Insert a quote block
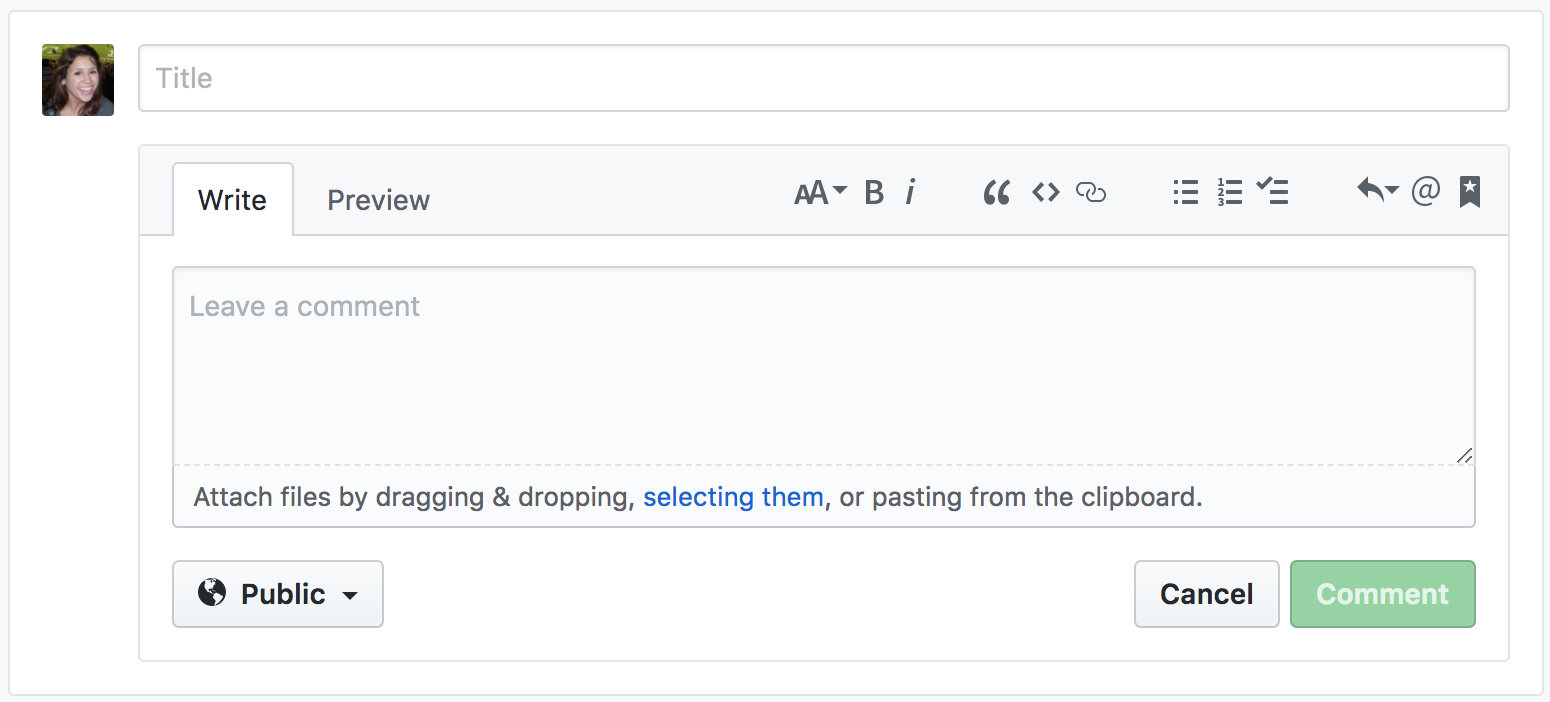Screen dimensions: 1550x702 point(996,192)
